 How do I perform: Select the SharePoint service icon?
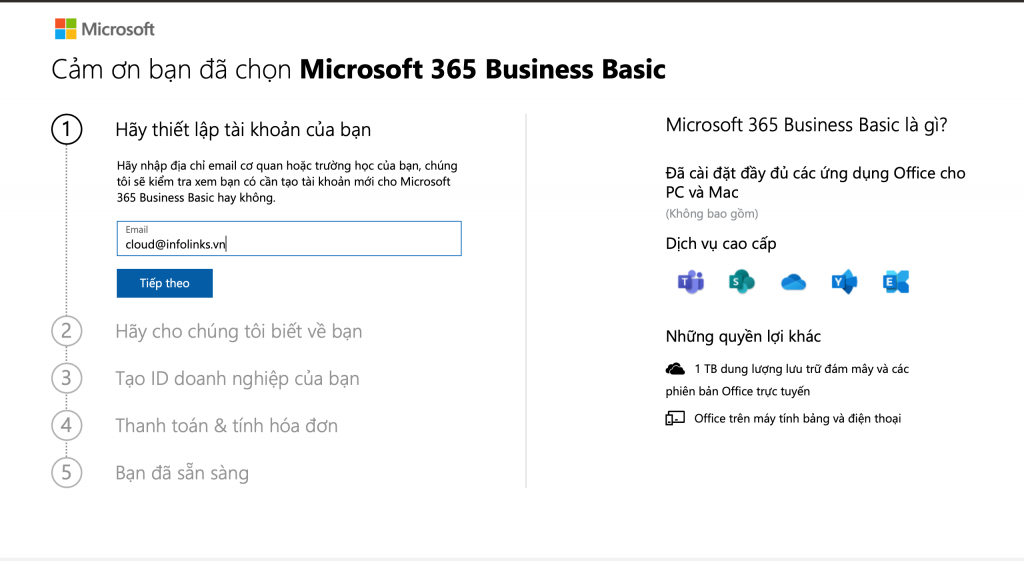pos(741,282)
